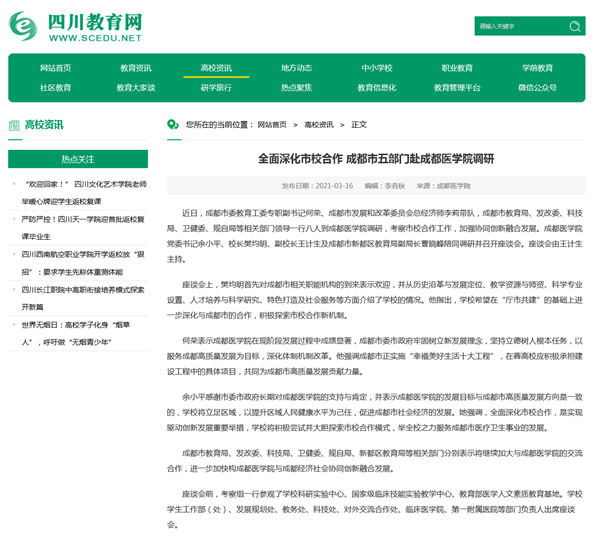Open article 世界无烟日 高校学子

76,333
